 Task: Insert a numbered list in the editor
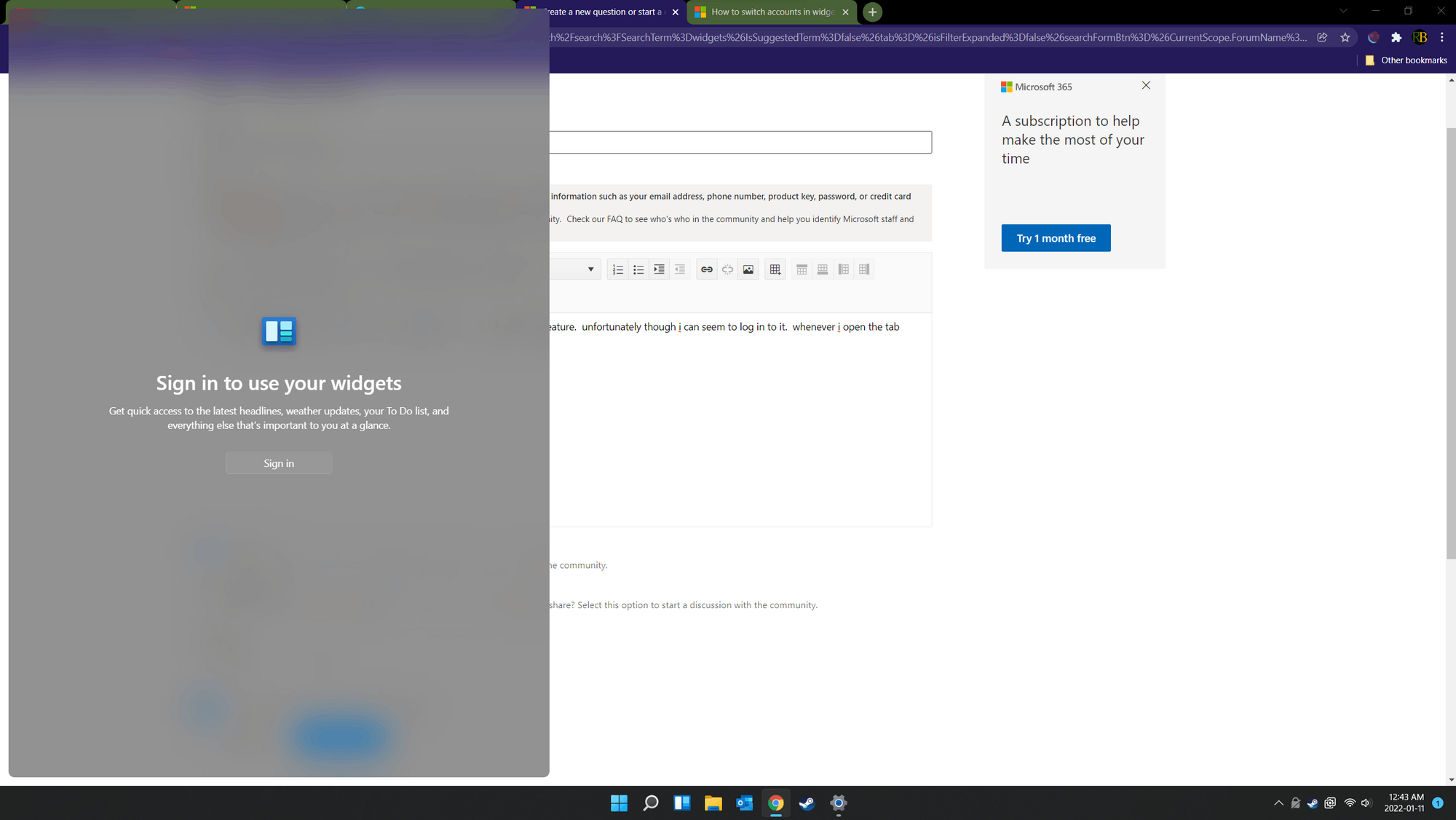617,269
